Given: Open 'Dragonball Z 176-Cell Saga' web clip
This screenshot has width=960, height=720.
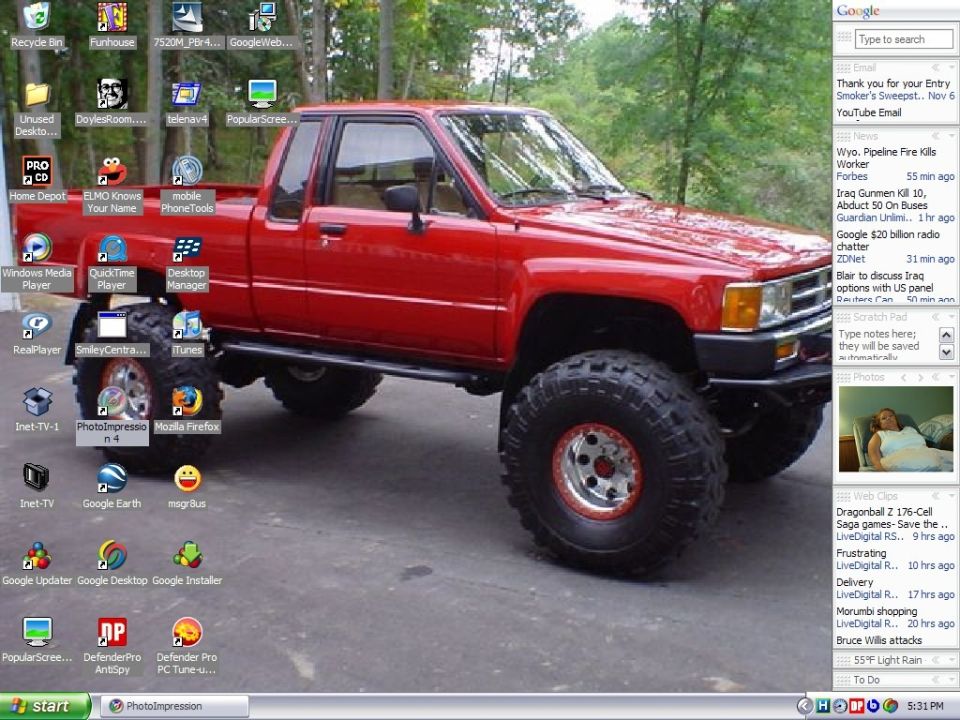Looking at the screenshot, I should [894, 524].
